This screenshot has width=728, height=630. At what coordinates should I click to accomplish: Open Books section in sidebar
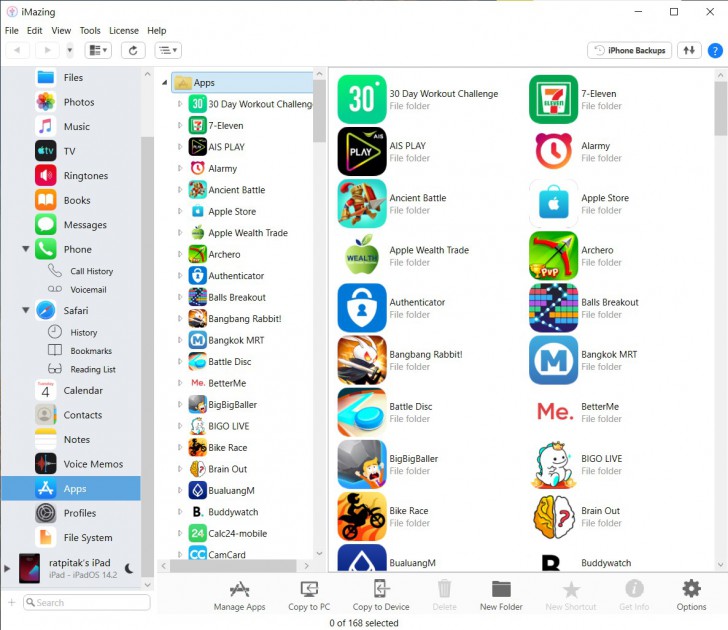point(77,200)
